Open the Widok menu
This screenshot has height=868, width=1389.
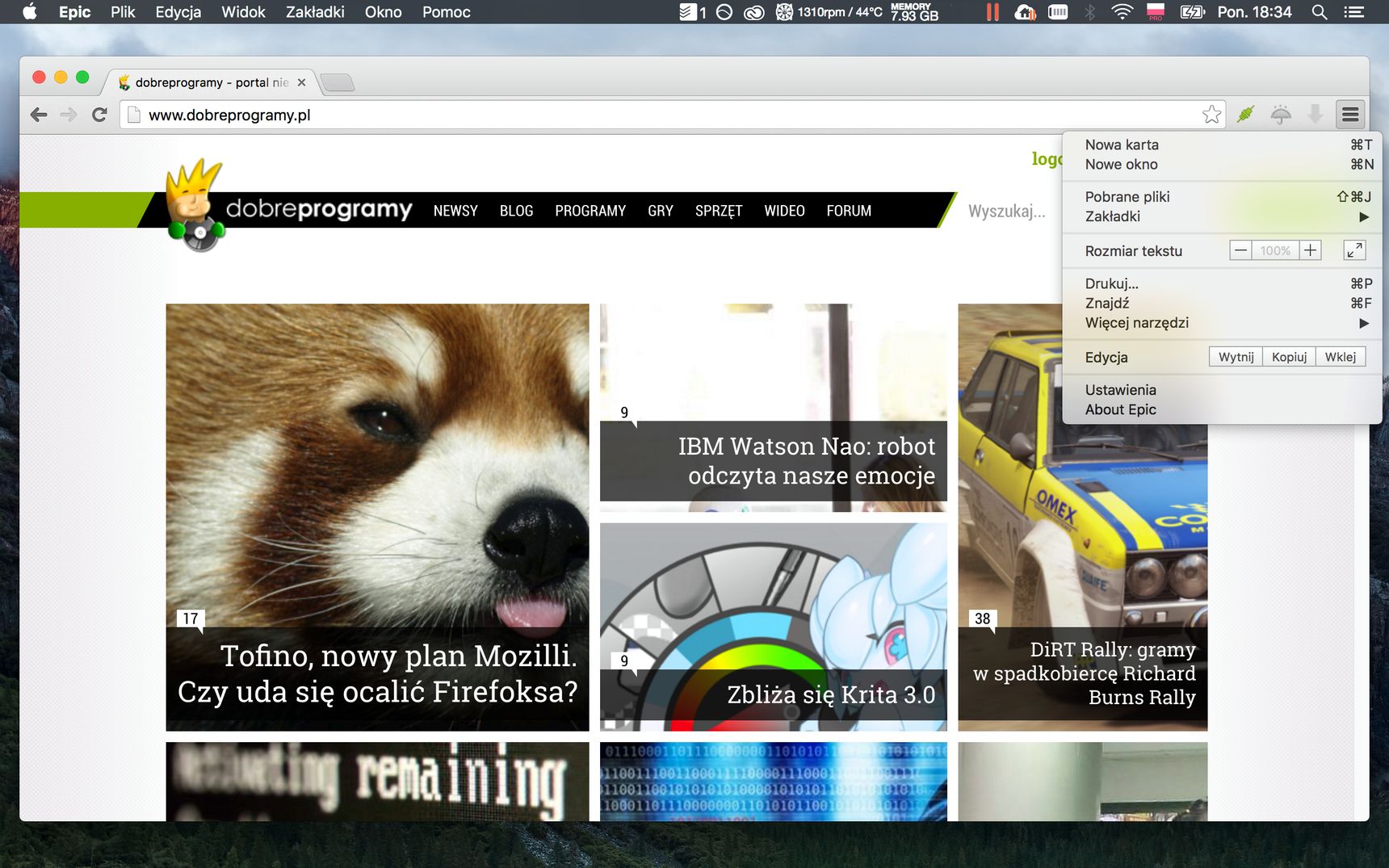243,12
